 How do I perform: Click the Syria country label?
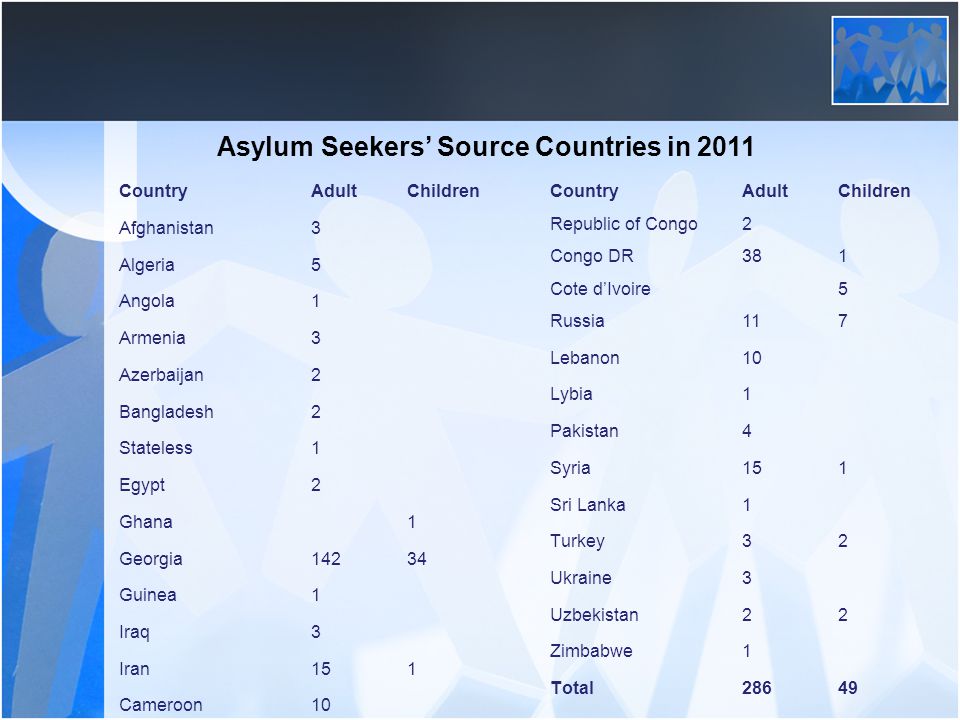point(571,468)
